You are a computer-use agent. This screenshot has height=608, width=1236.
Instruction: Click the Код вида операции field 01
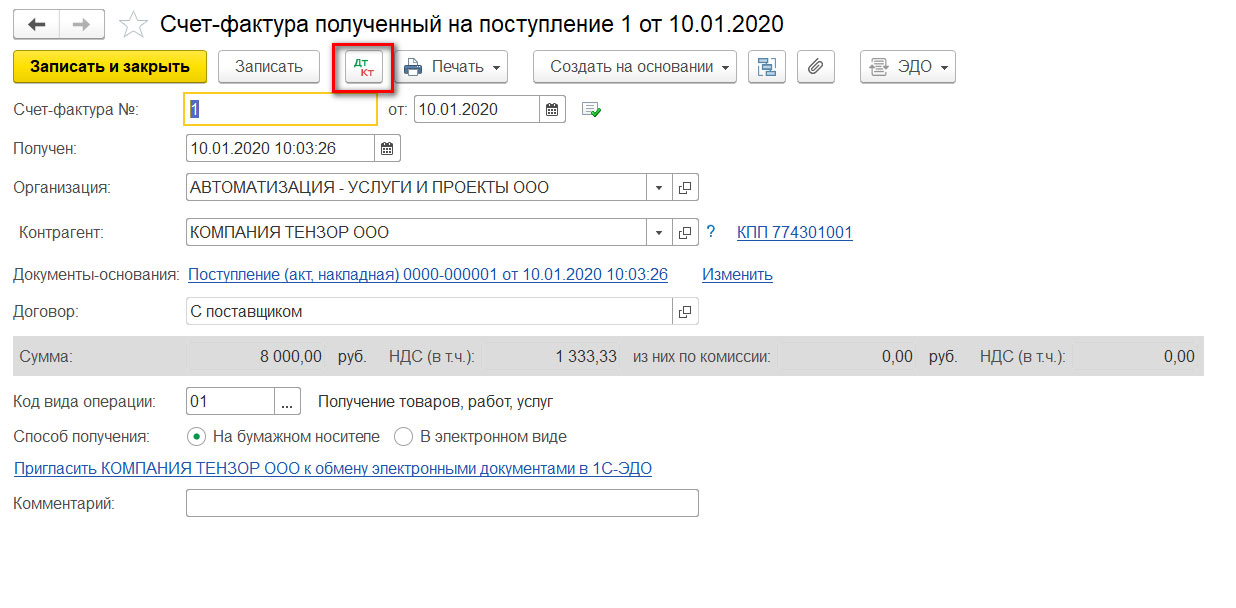pos(231,402)
